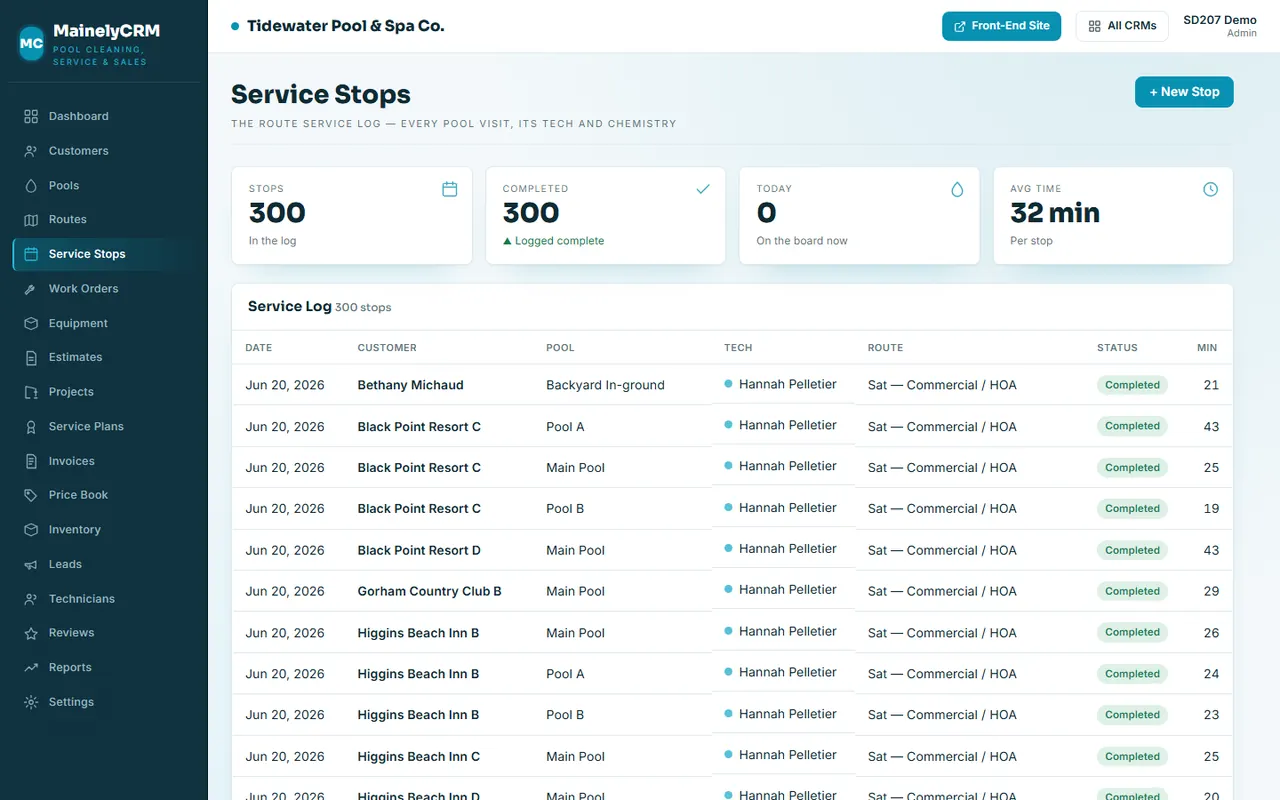Image resolution: width=1280 pixels, height=800 pixels.
Task: Sort by the DATE column header
Action: [259, 348]
